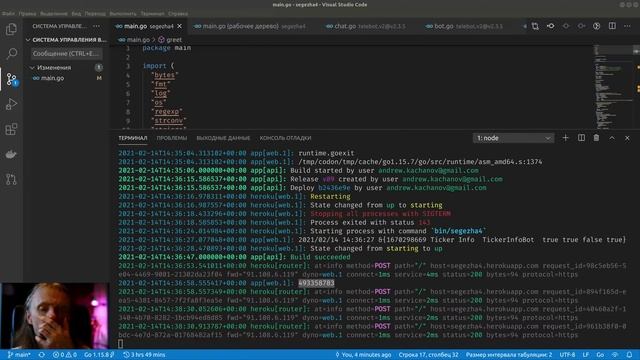
Task: Open the source control panel more actions menu
Action: coord(96,26)
